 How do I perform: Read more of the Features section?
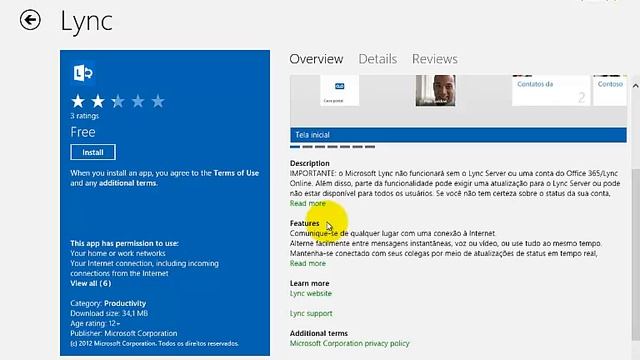308,263
